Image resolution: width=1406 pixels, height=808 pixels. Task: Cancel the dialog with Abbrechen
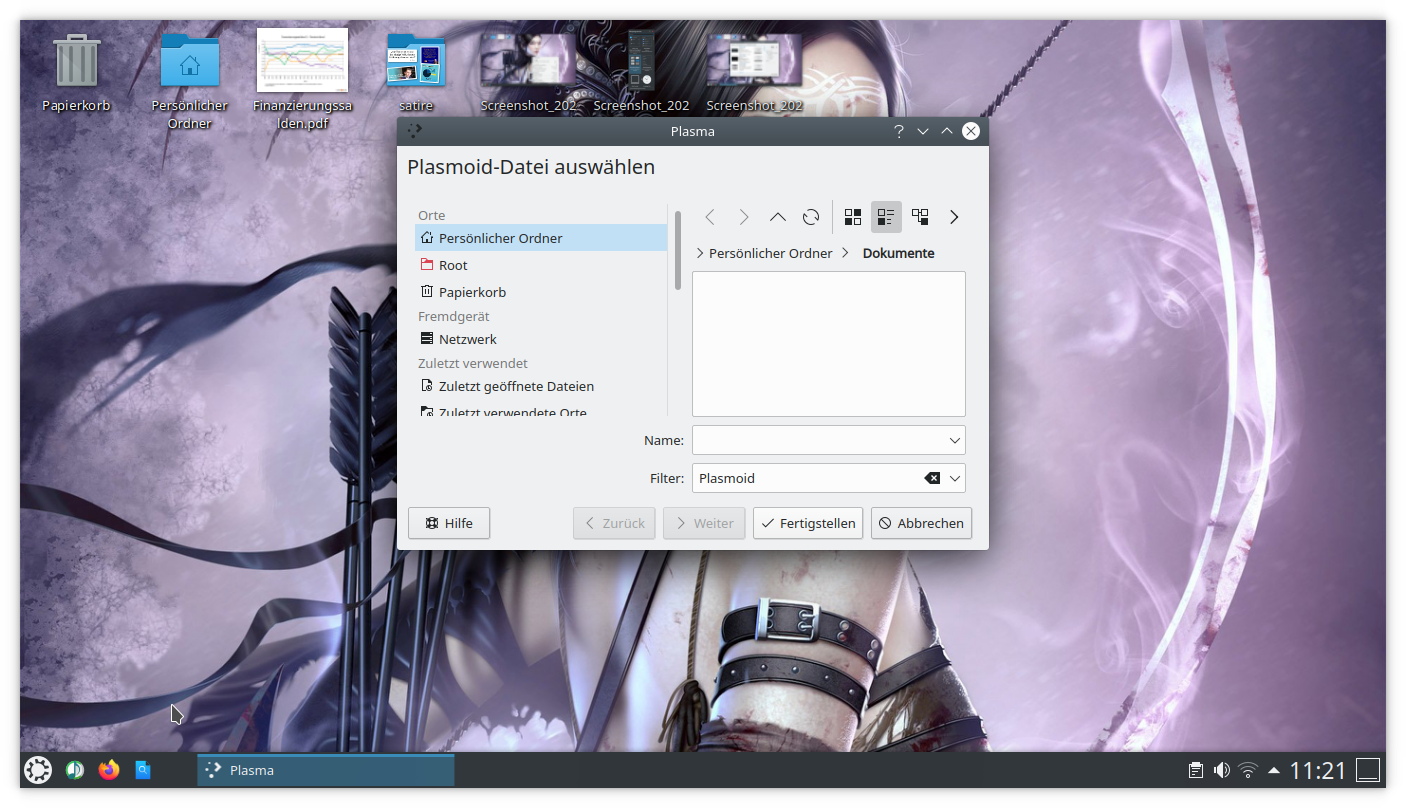pos(921,523)
